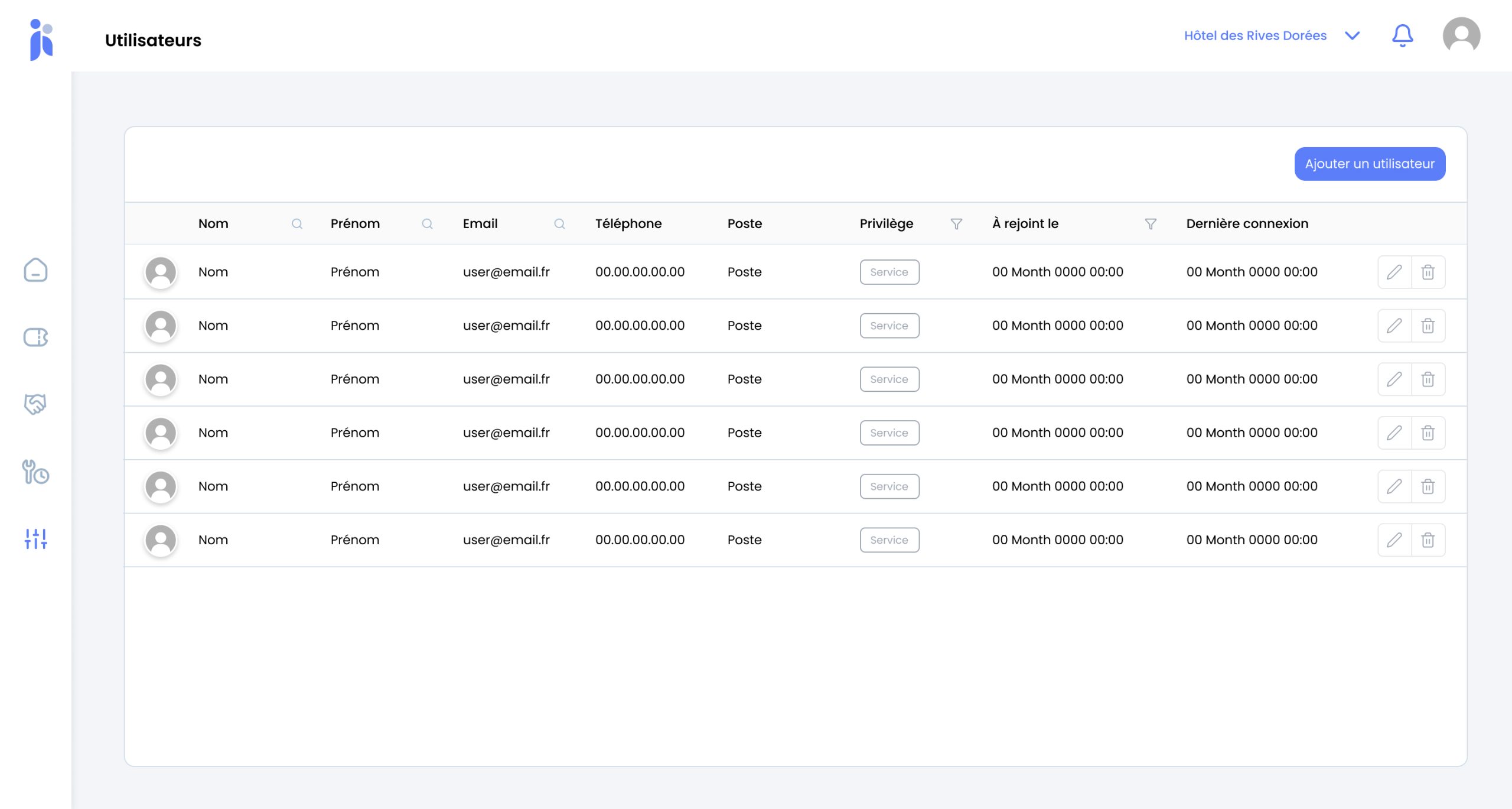
Task: Open the wrench and clock maintenance icon
Action: tap(35, 472)
